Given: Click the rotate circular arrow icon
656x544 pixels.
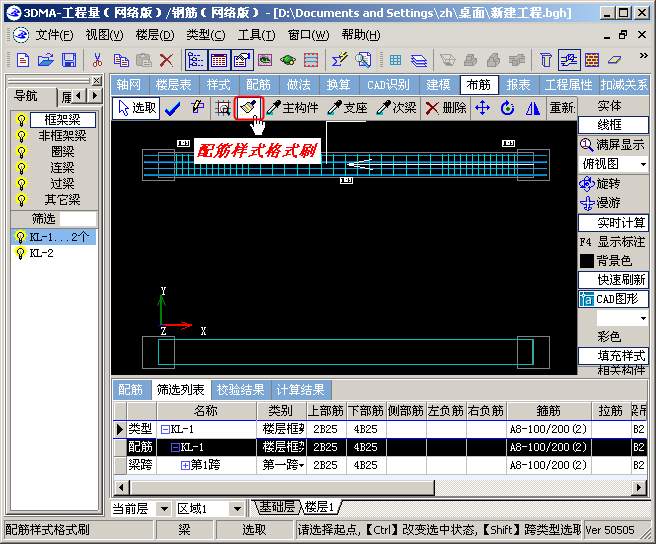Looking at the screenshot, I should (x=507, y=108).
